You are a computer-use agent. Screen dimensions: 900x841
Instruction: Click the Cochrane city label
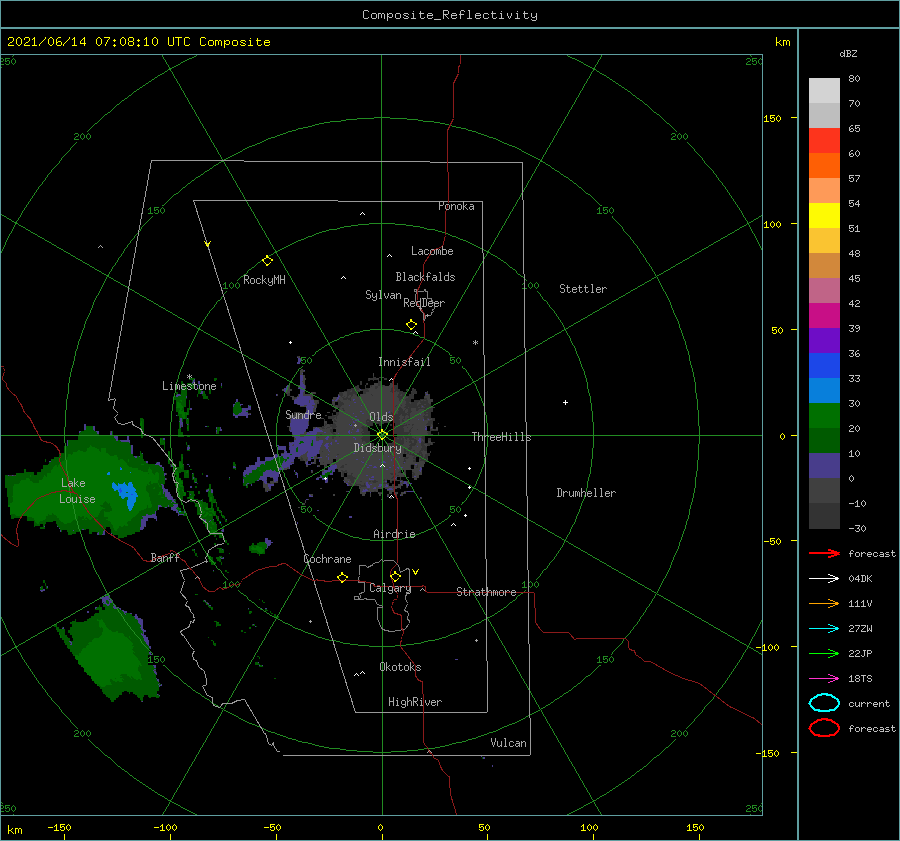tap(327, 559)
